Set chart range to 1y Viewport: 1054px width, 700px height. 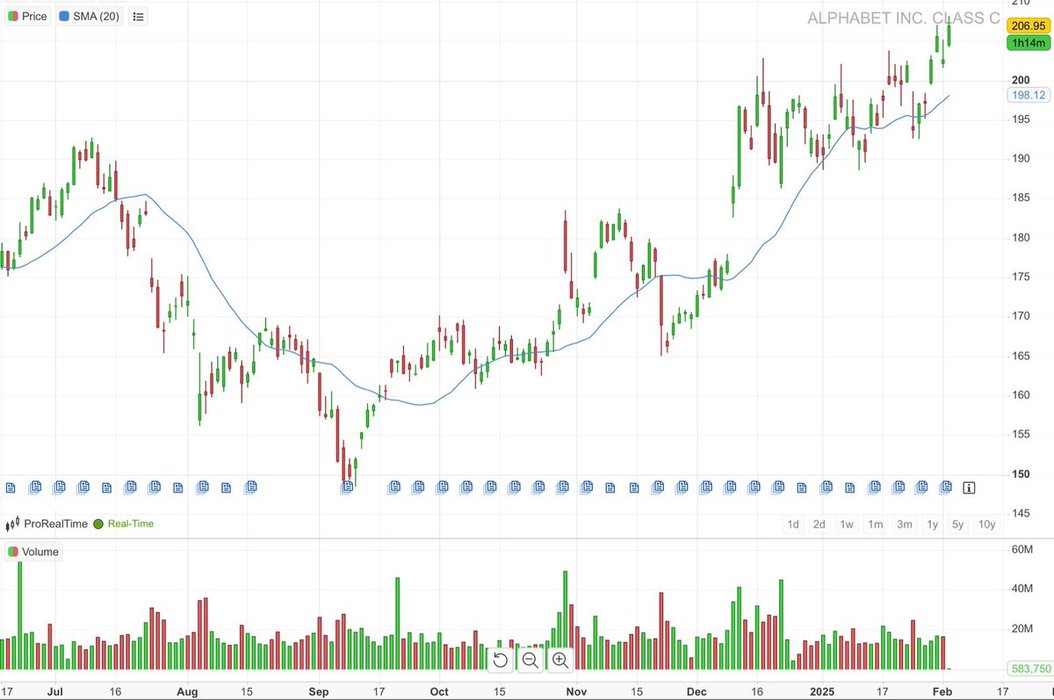click(932, 524)
